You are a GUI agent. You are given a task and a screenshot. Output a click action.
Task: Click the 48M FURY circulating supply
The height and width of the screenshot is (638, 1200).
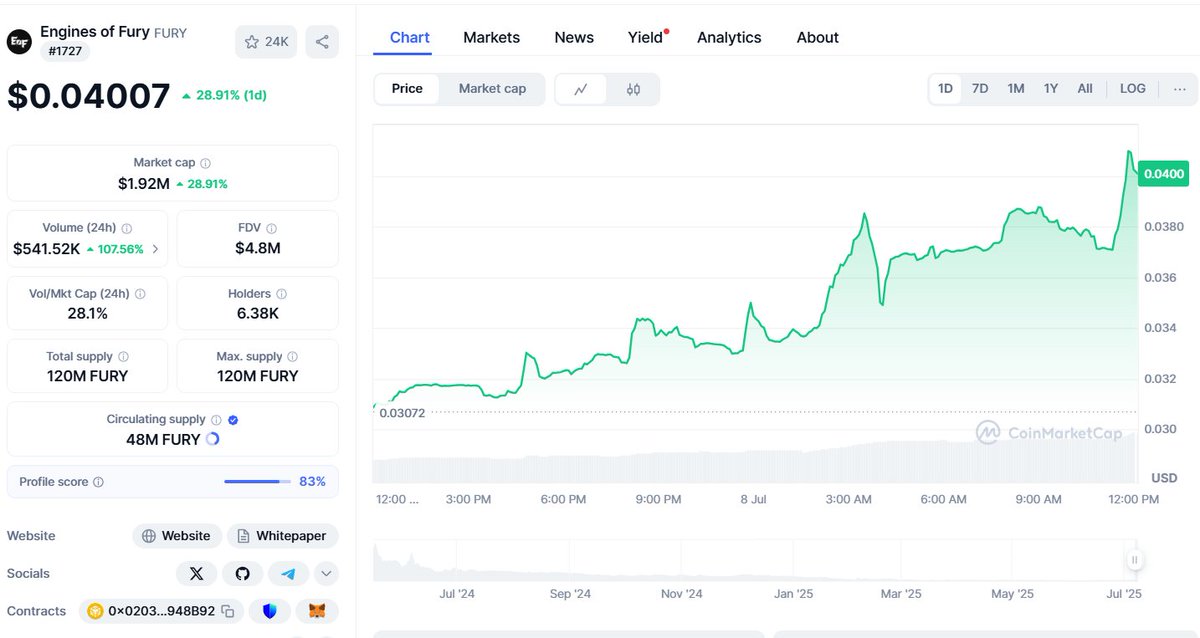[x=161, y=439]
